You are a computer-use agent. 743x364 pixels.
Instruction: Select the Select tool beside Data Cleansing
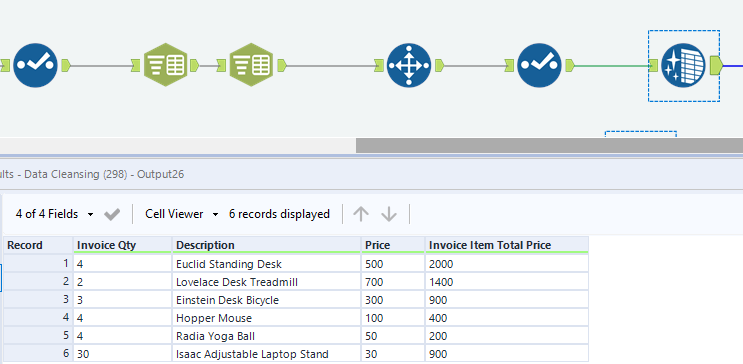[x=539, y=65]
